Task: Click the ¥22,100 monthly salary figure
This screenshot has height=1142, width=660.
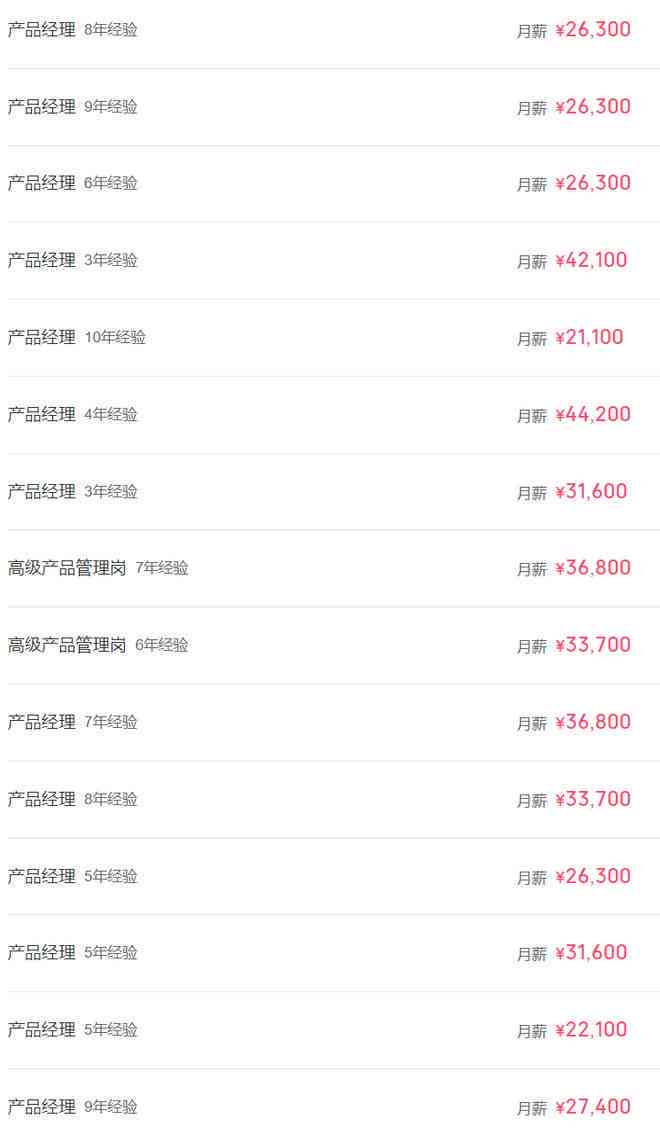Action: click(592, 1029)
